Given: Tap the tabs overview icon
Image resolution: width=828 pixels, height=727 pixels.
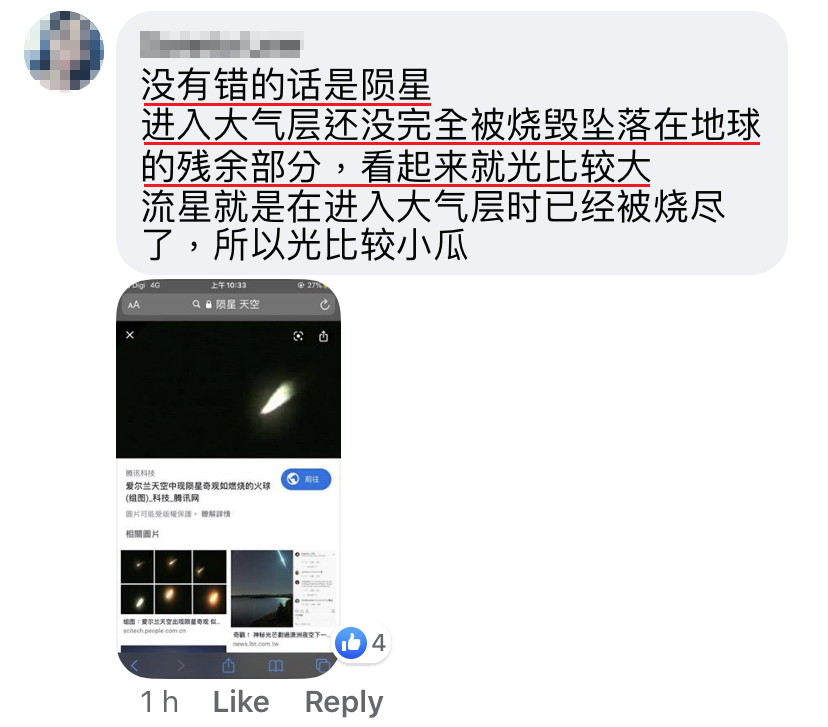Looking at the screenshot, I should pos(322,665).
